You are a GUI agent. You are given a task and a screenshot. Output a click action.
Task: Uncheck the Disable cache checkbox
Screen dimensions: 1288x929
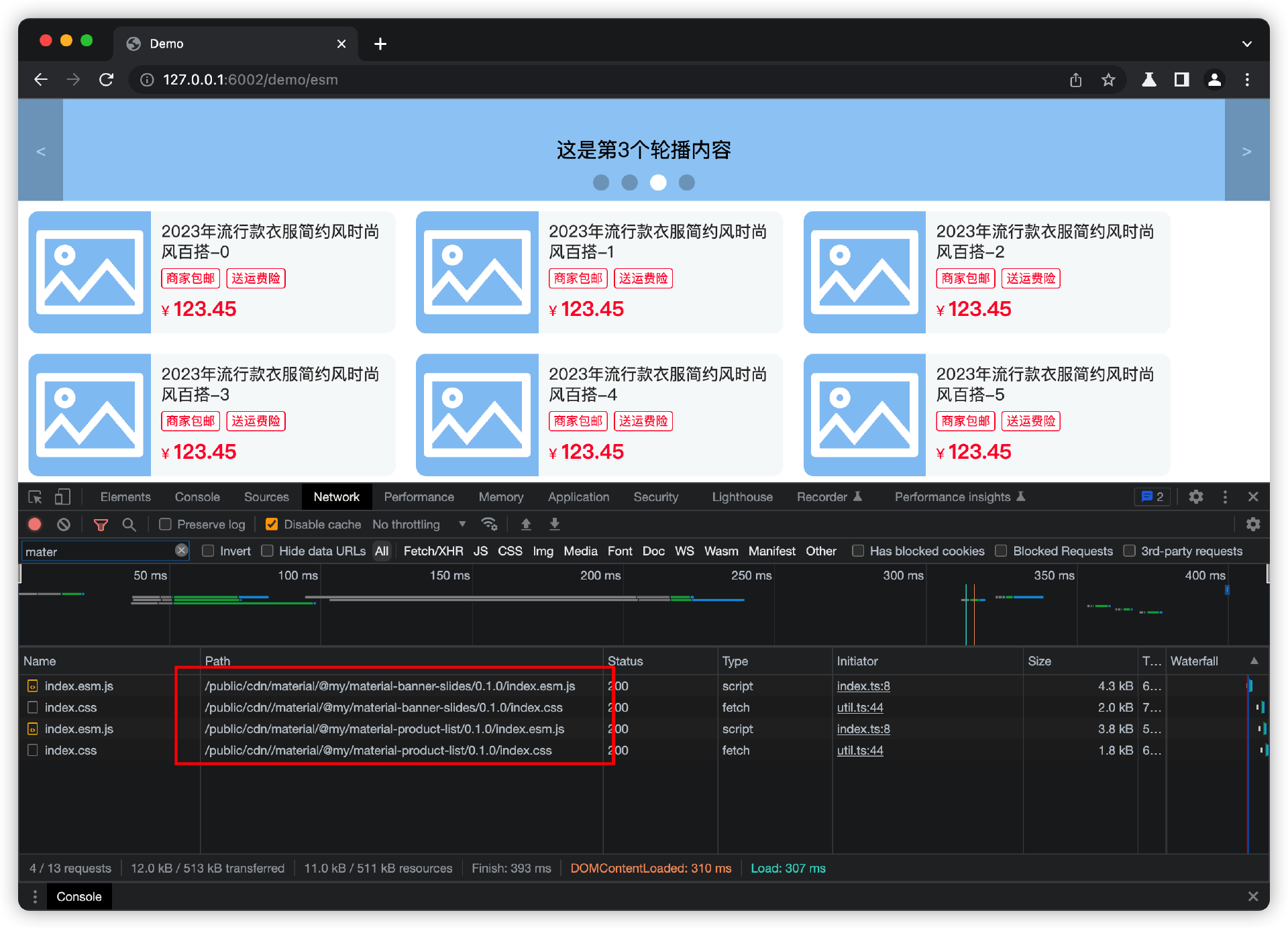pyautogui.click(x=272, y=525)
